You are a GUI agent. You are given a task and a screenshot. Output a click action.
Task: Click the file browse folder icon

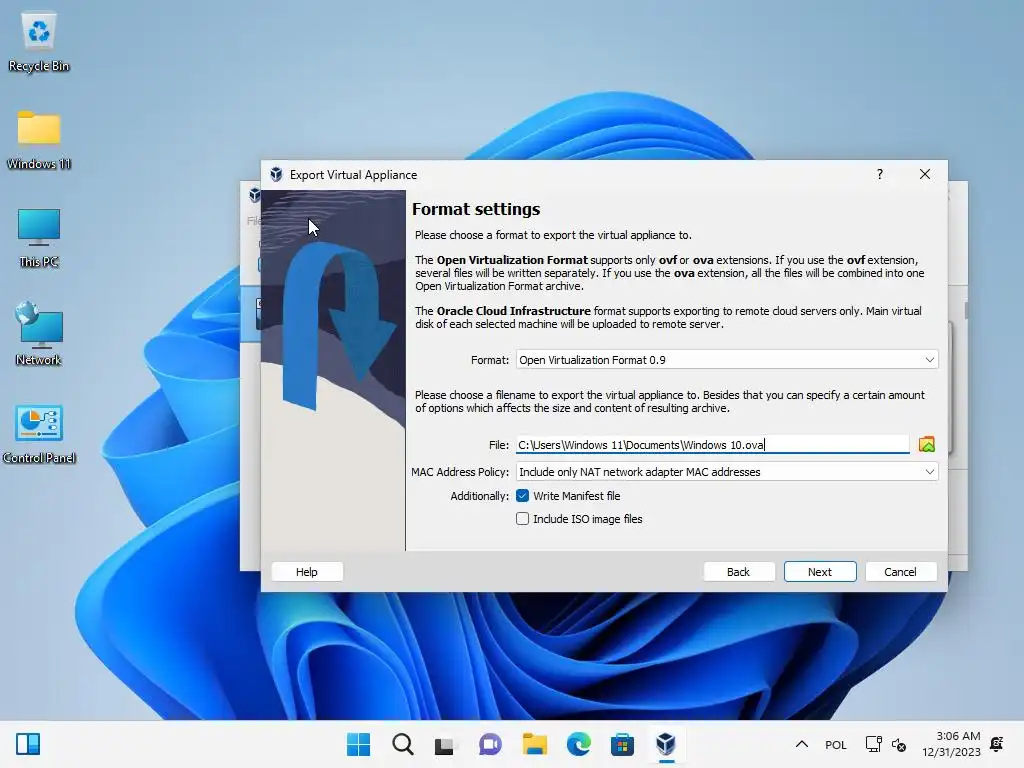pyautogui.click(x=926, y=445)
